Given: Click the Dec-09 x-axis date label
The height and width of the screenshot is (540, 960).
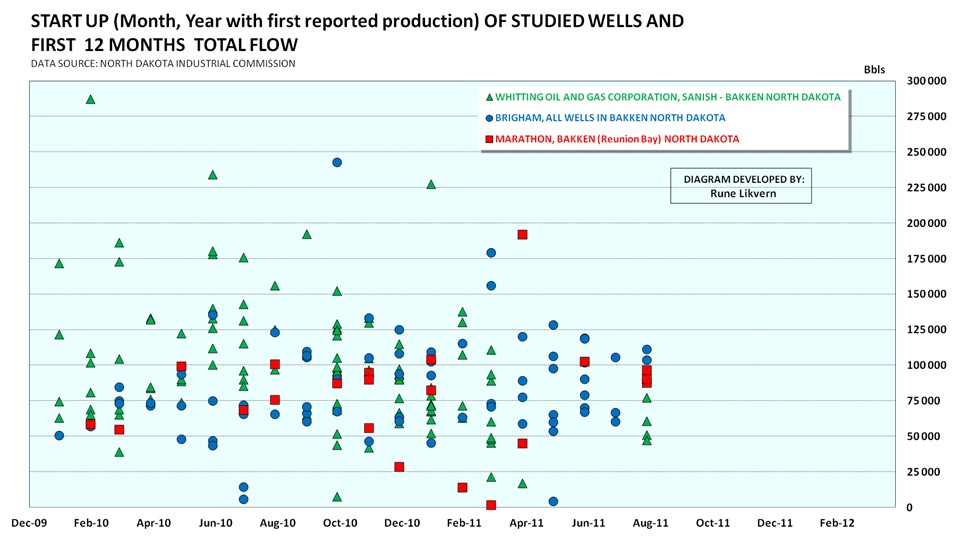Looking at the screenshot, I should [x=29, y=522].
